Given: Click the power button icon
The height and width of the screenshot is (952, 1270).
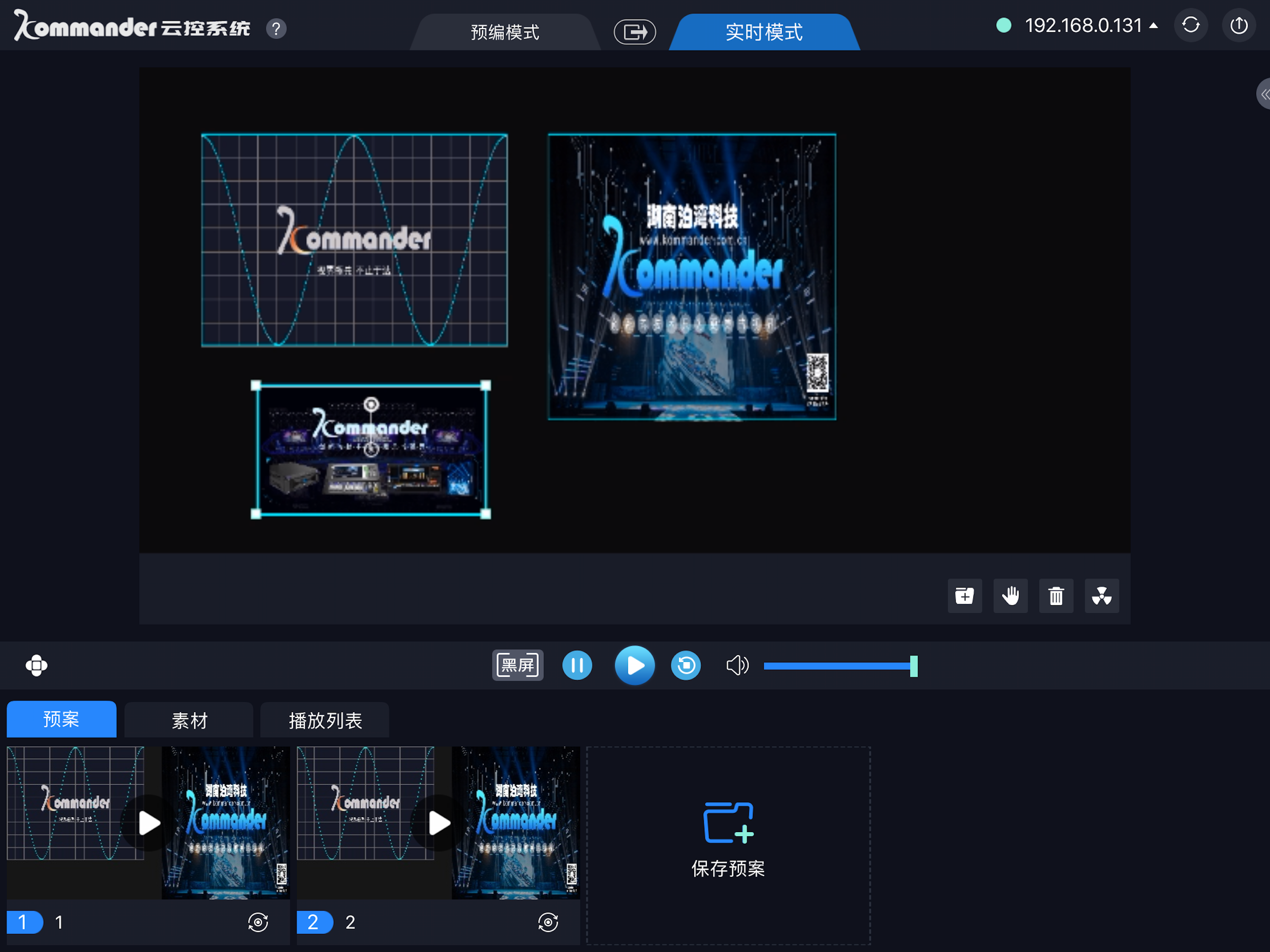Looking at the screenshot, I should [1238, 25].
